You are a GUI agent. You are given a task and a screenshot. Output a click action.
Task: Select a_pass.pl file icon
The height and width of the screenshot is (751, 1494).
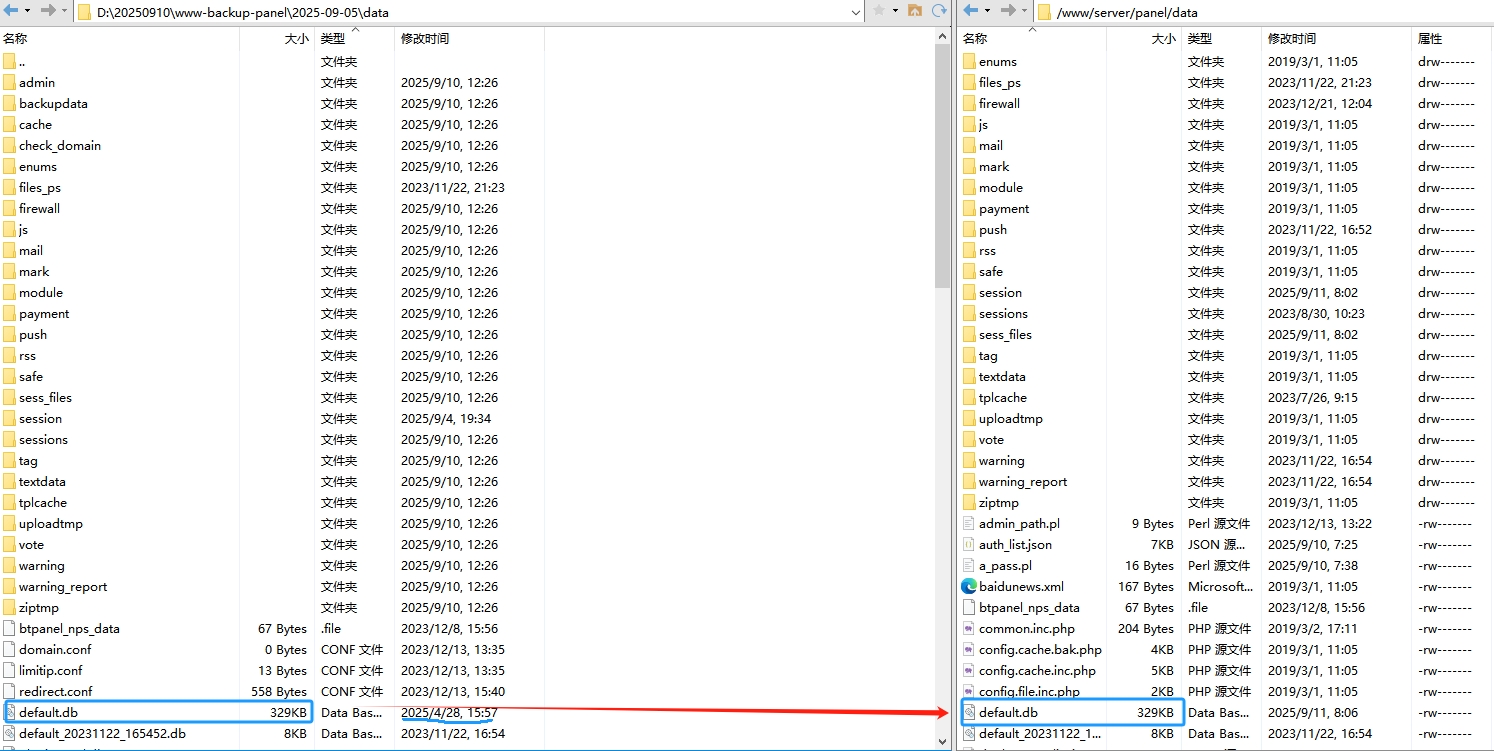point(968,565)
